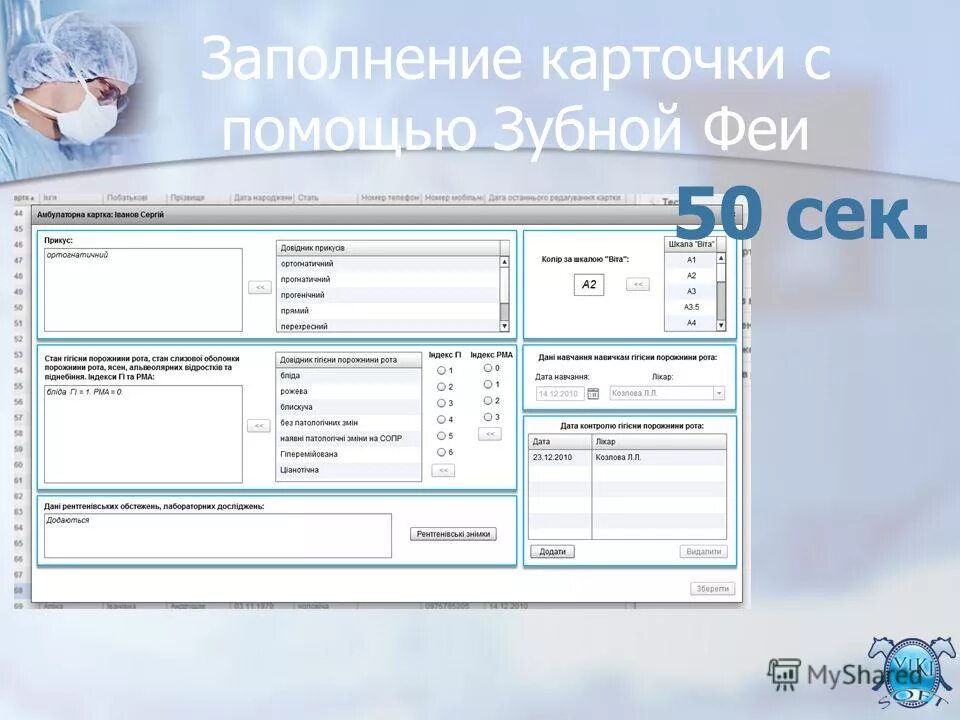
Task: Select radio button 3 under Індекс П
Action: [x=442, y=404]
